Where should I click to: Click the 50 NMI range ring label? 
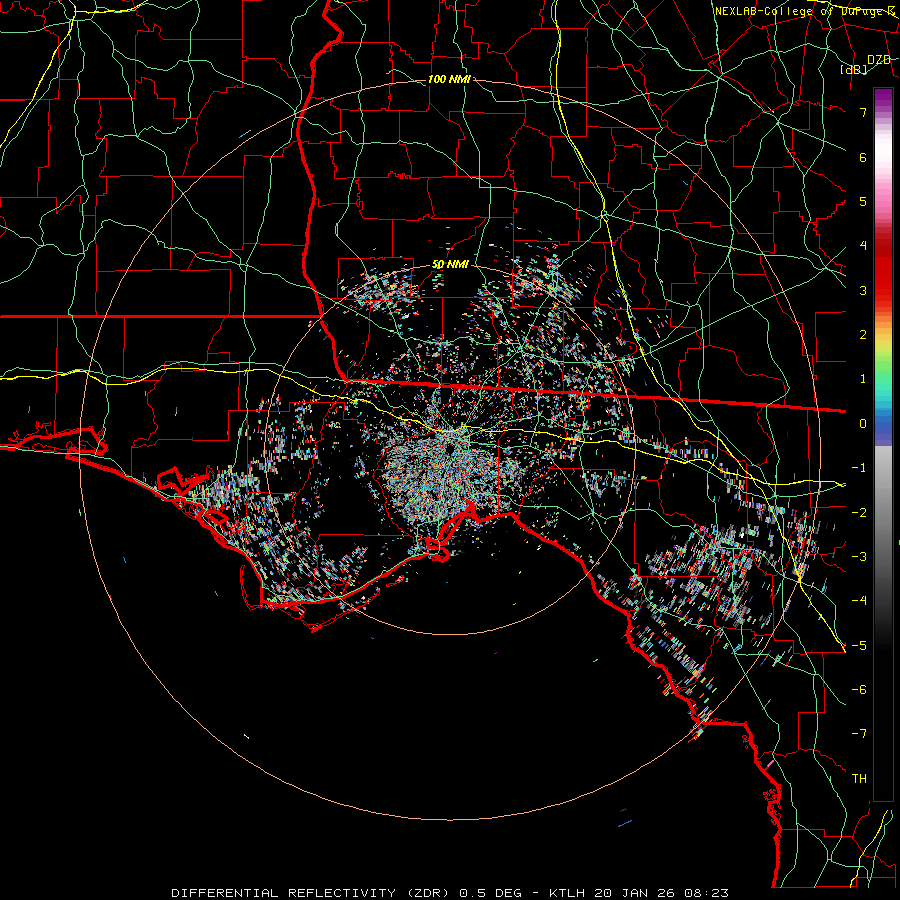pos(451,265)
